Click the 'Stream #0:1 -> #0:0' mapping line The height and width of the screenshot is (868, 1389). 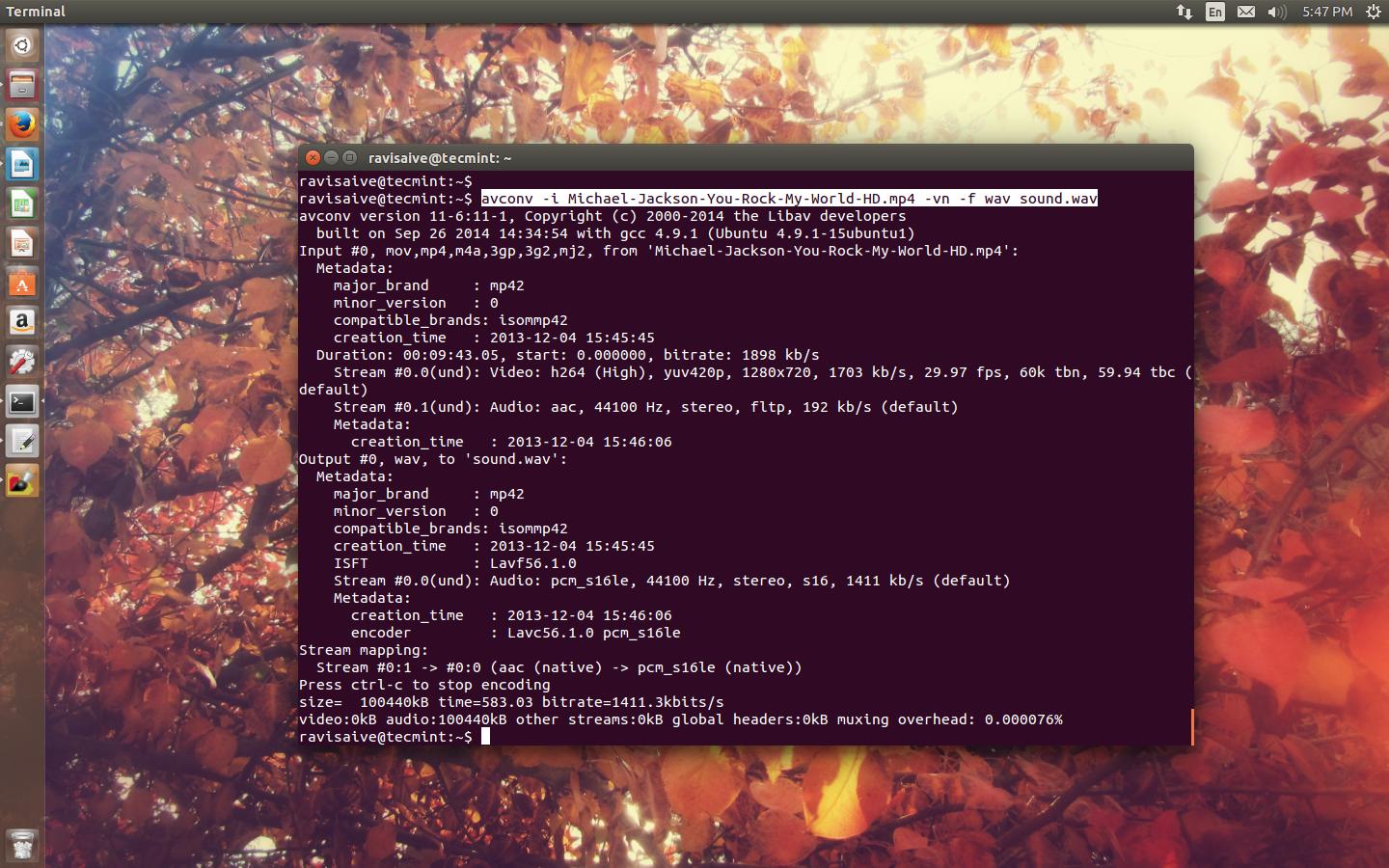[x=559, y=667]
